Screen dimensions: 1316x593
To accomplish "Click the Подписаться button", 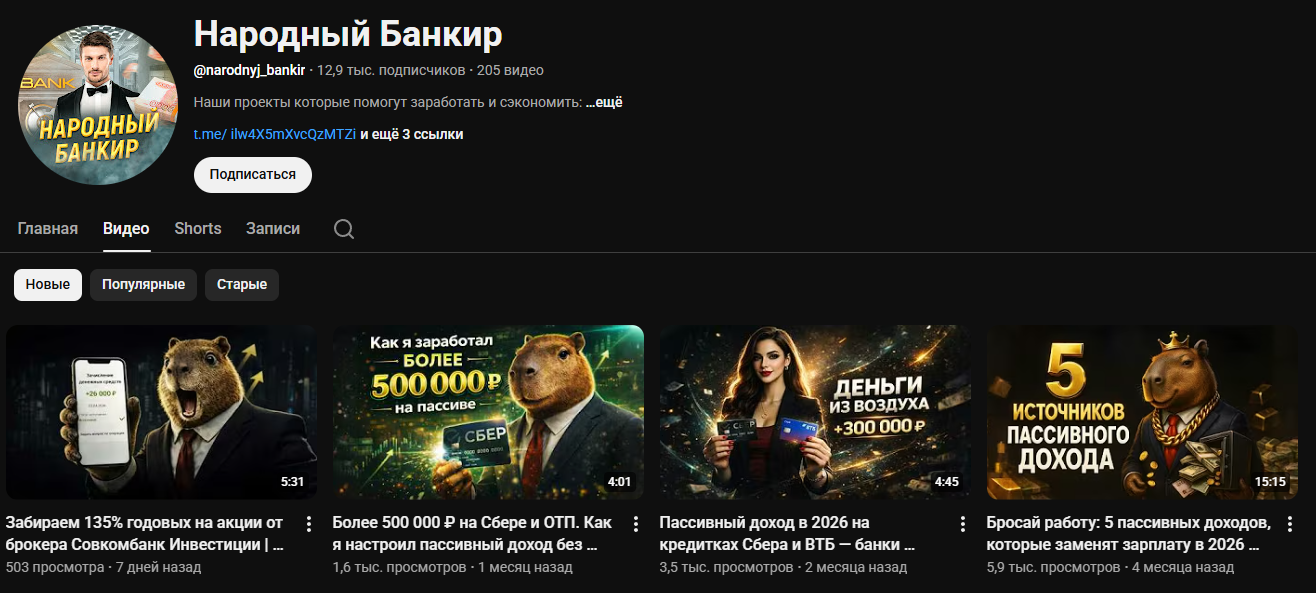I will (253, 174).
